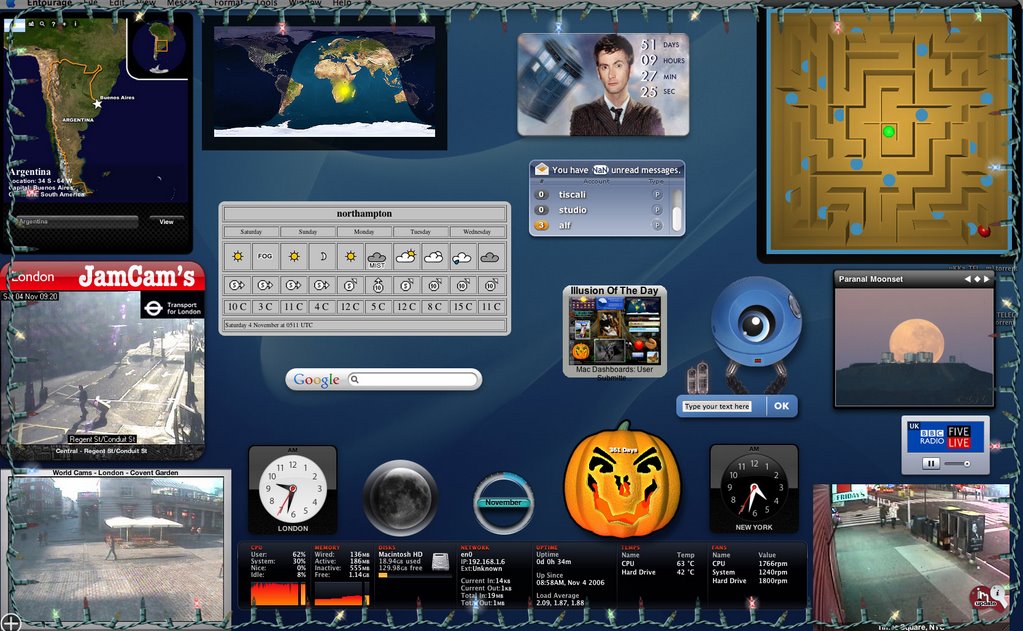Click the '8 C' temperature cell

(x=435, y=307)
